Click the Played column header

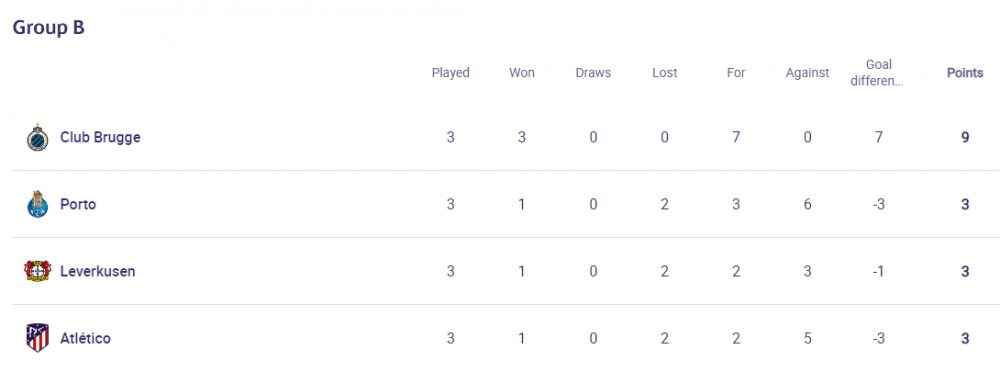pos(450,73)
